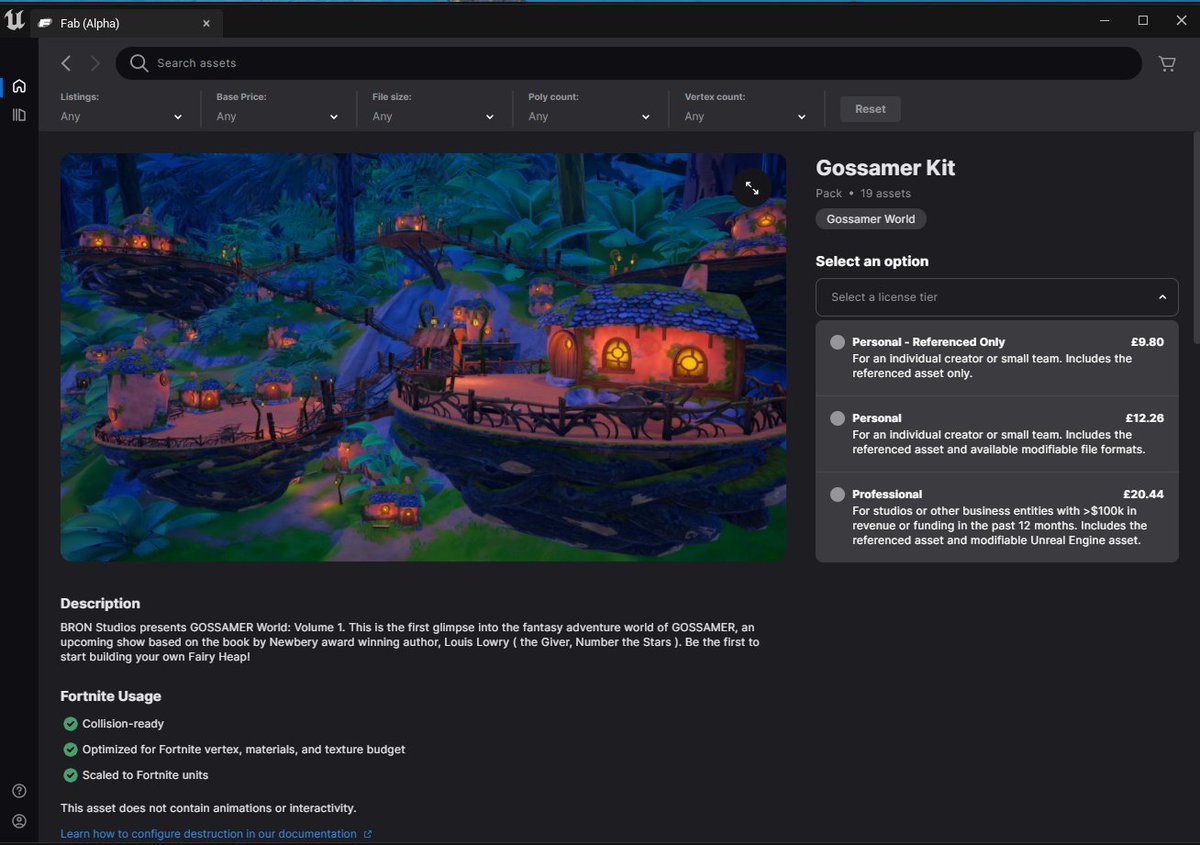The height and width of the screenshot is (845, 1200).
Task: Open the Home sidebar icon
Action: pyautogui.click(x=19, y=86)
